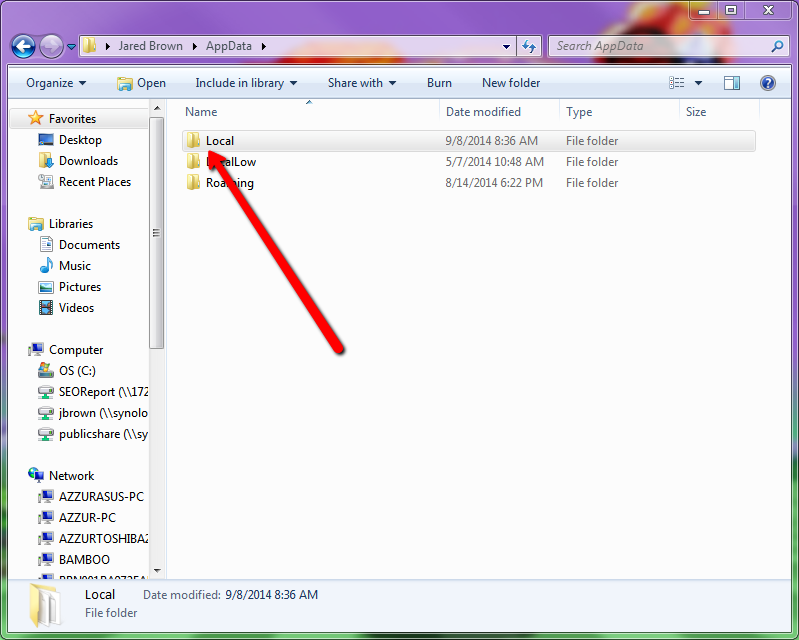Go back with the Back arrow button
The width and height of the screenshot is (799, 640).
[x=23, y=47]
